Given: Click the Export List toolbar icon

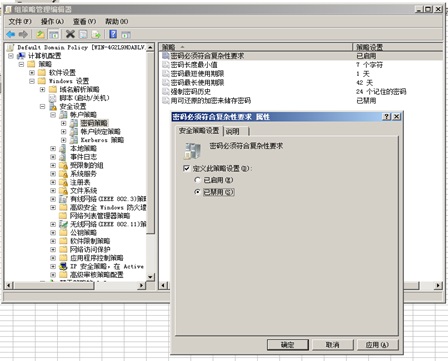Looking at the screenshot, I should pyautogui.click(x=96, y=34).
